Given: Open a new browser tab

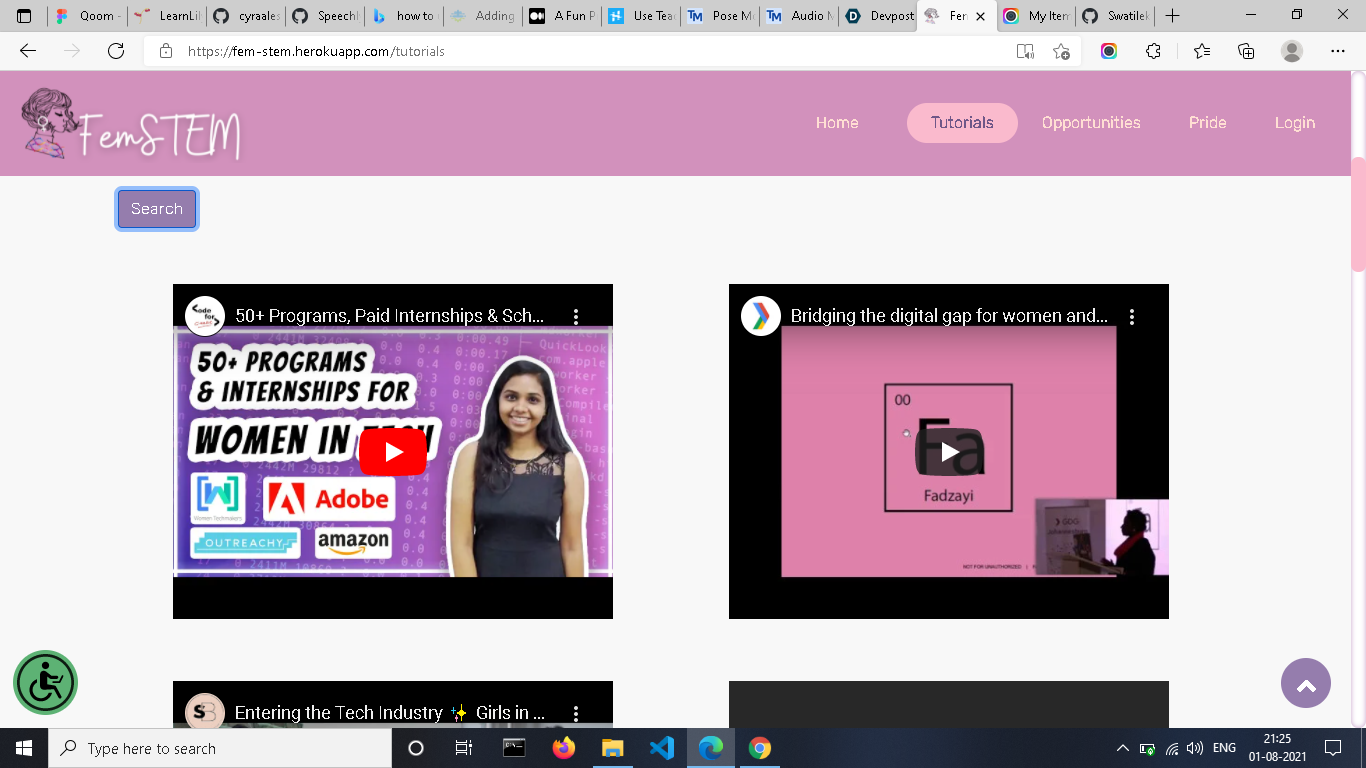Looking at the screenshot, I should pos(1173,16).
